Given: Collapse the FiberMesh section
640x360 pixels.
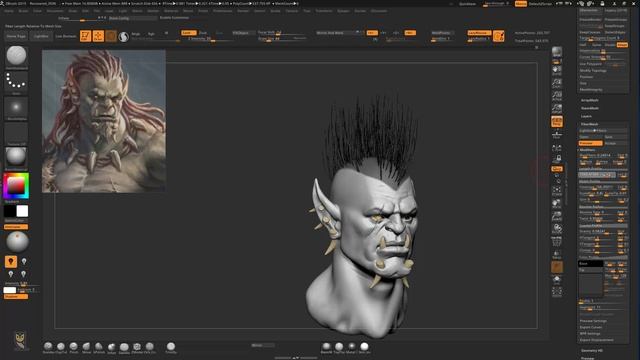Looking at the screenshot, I should tap(589, 124).
